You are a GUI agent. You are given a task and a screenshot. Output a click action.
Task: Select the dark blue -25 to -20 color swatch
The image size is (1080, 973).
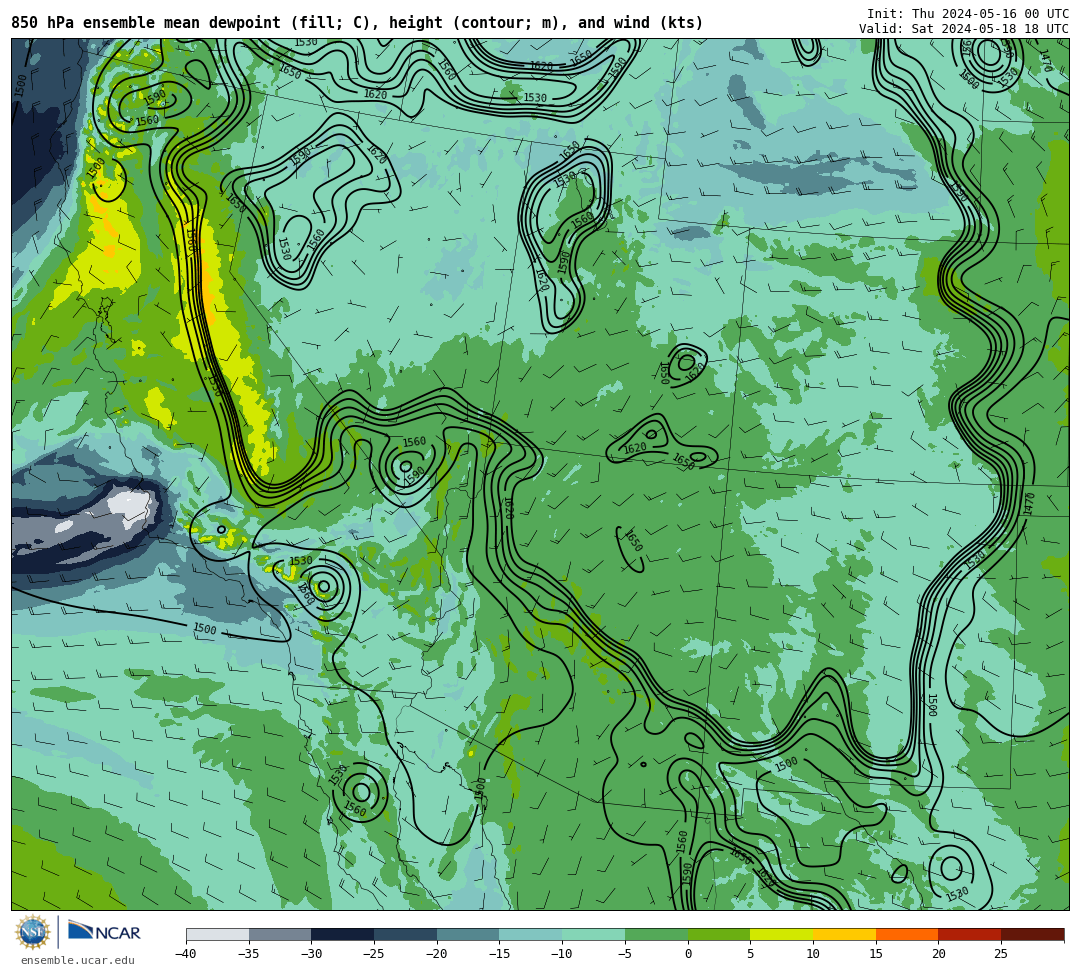tap(406, 934)
